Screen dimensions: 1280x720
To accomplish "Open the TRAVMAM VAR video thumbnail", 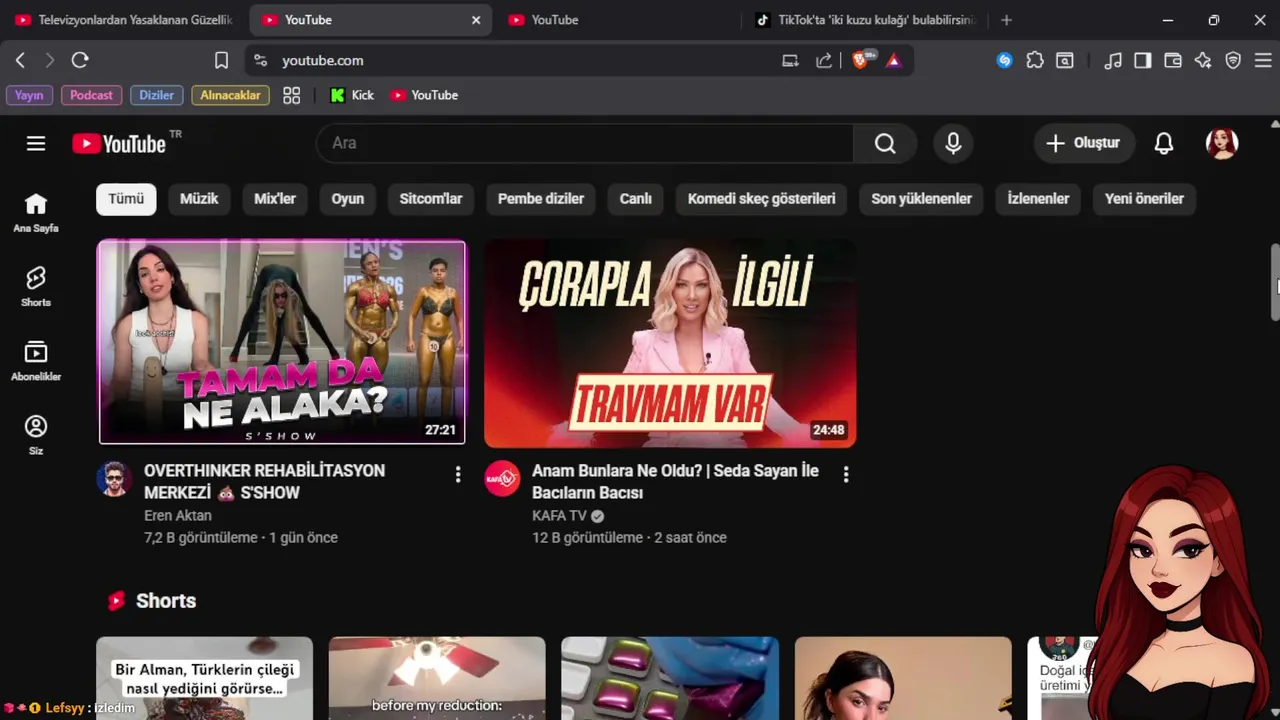I will click(x=670, y=342).
